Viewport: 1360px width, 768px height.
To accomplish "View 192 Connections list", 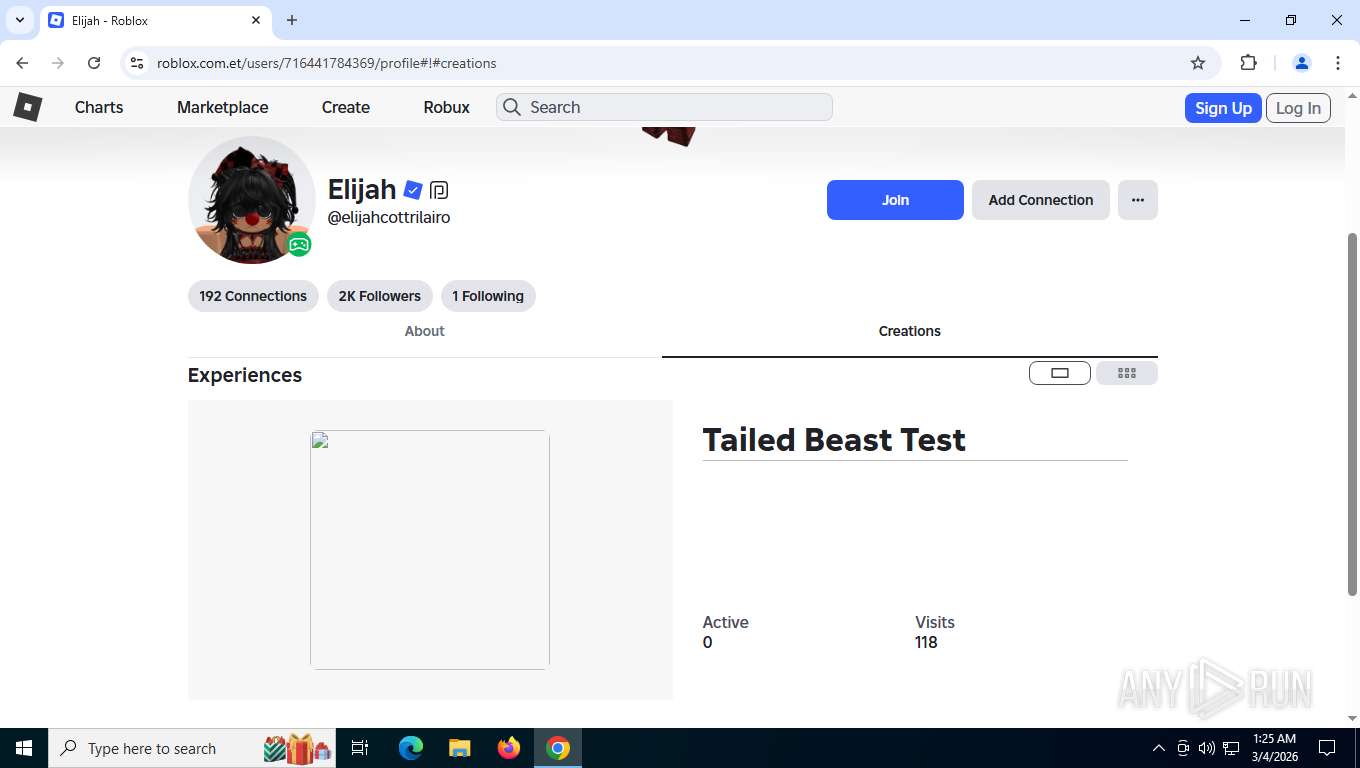I will [253, 296].
